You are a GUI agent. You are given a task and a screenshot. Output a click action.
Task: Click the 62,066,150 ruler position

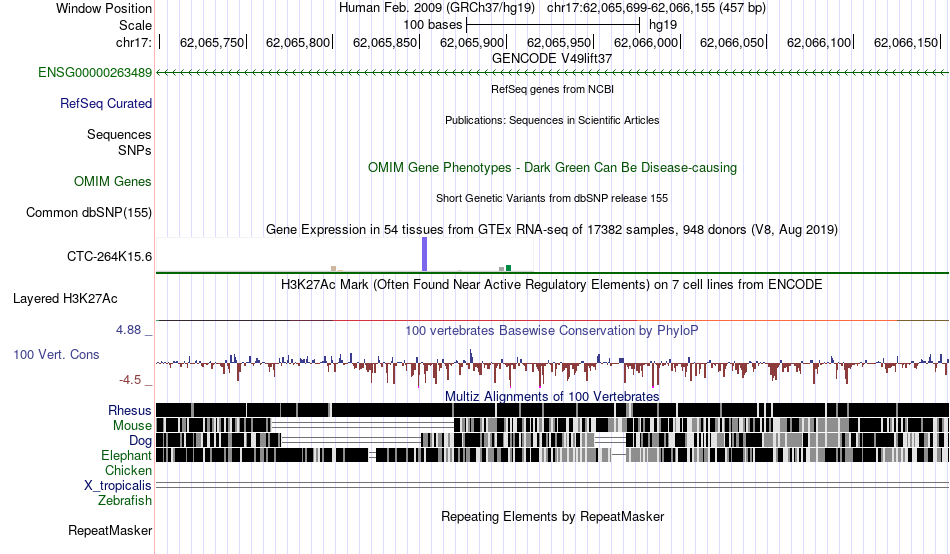(x=906, y=42)
